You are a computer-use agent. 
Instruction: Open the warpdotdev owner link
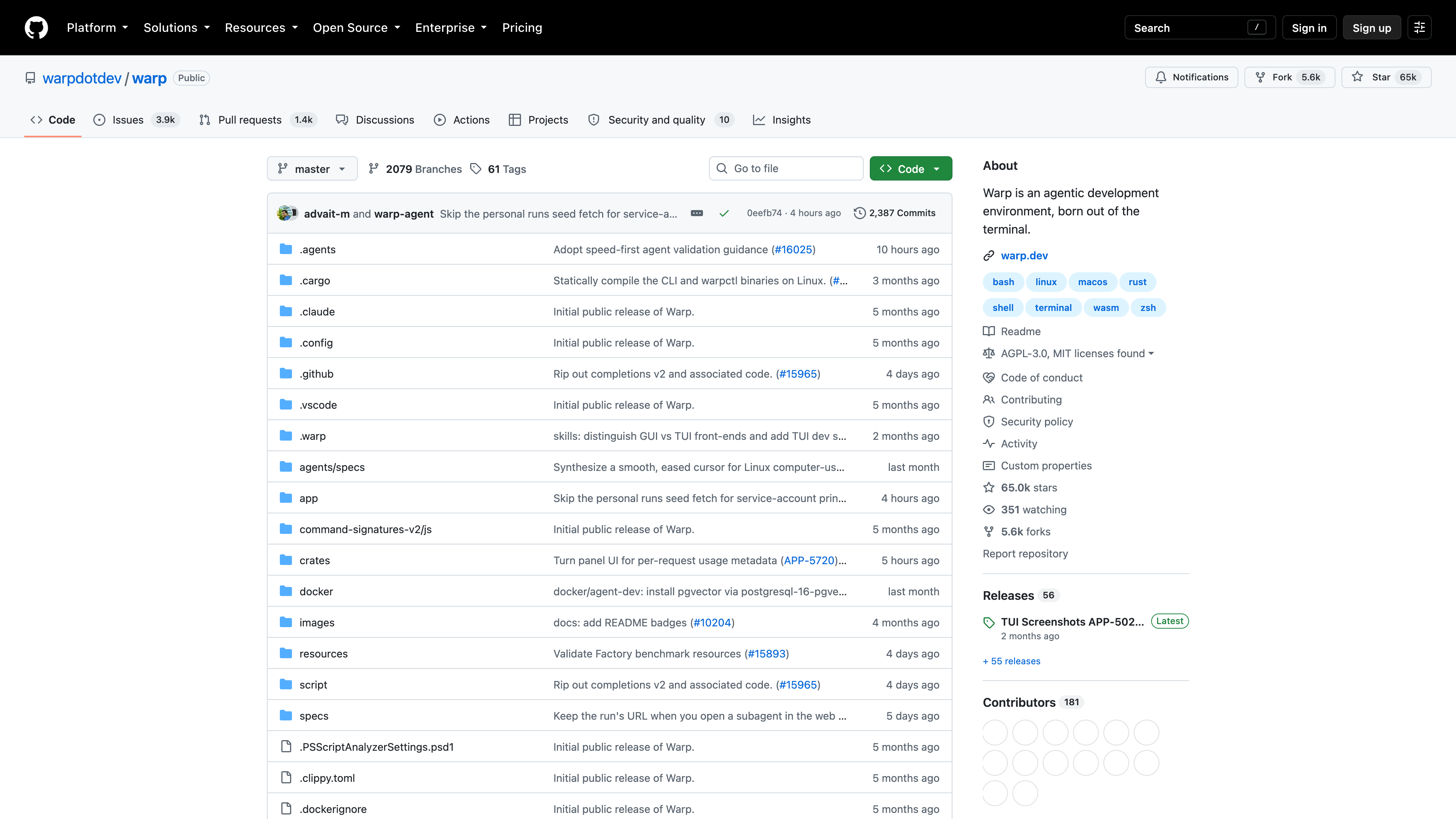82,78
